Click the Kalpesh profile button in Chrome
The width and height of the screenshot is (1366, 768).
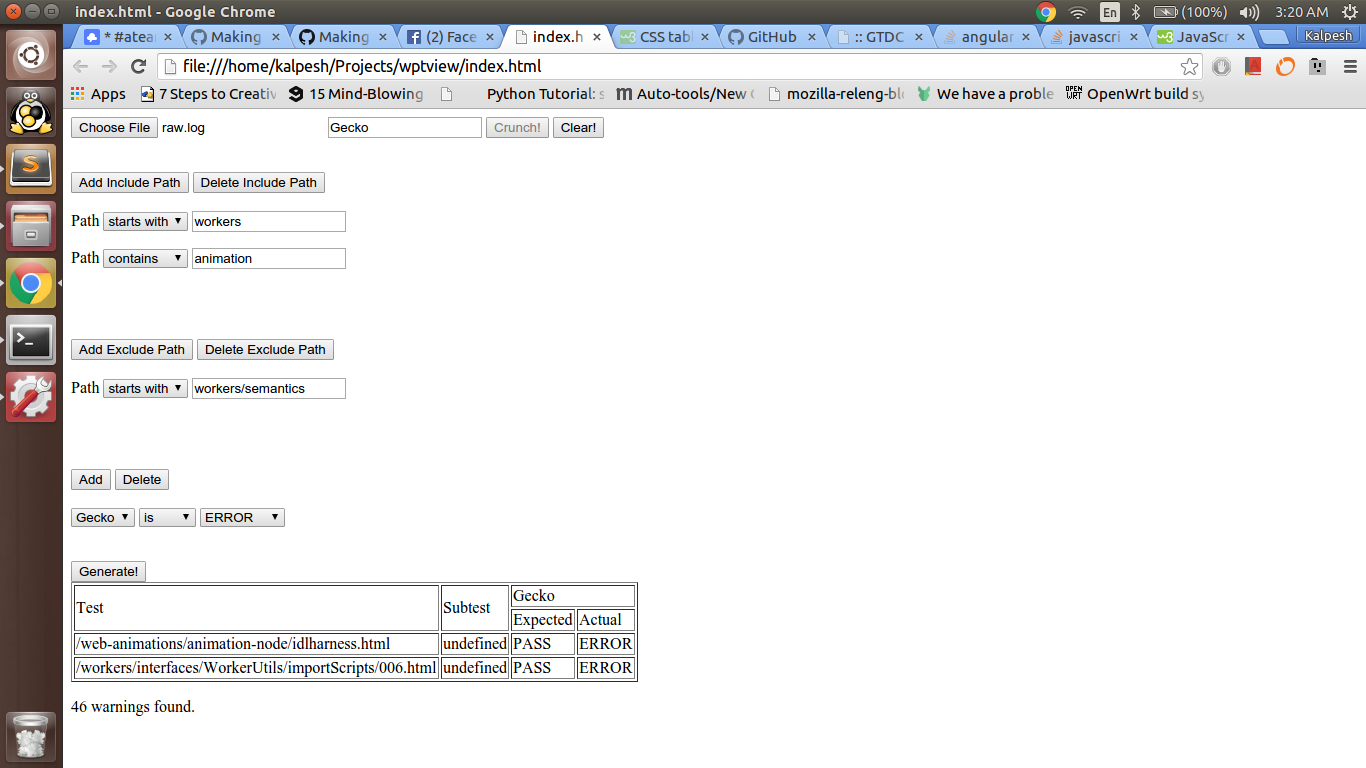(x=1328, y=36)
